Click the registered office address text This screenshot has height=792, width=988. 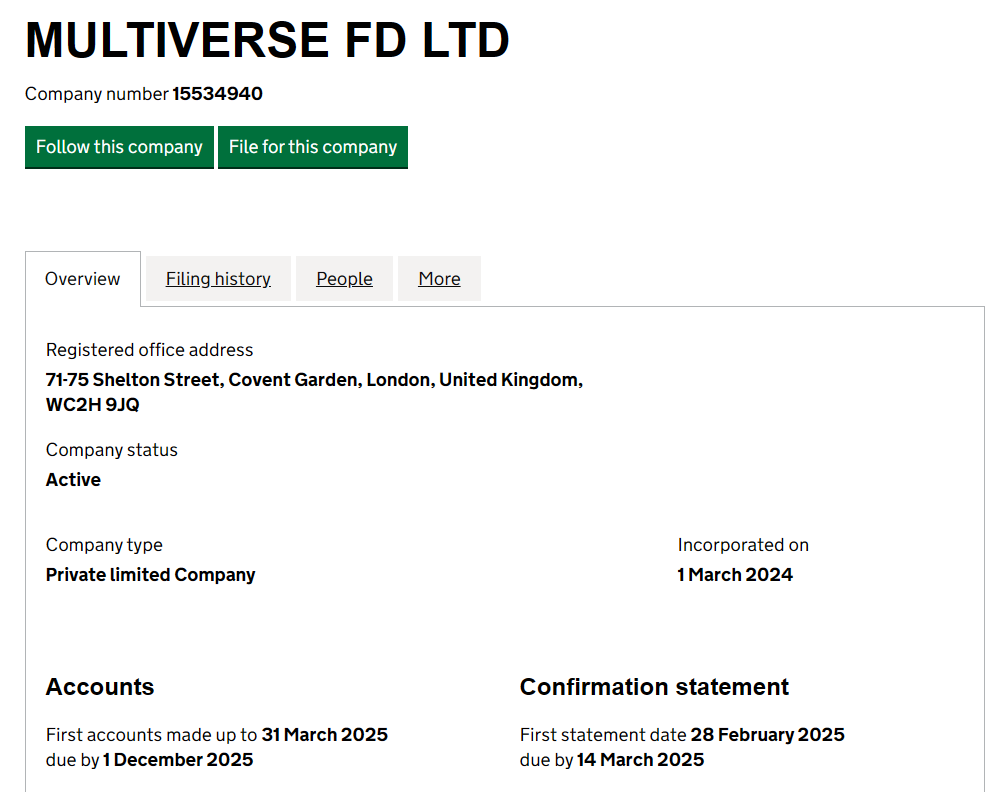313,391
